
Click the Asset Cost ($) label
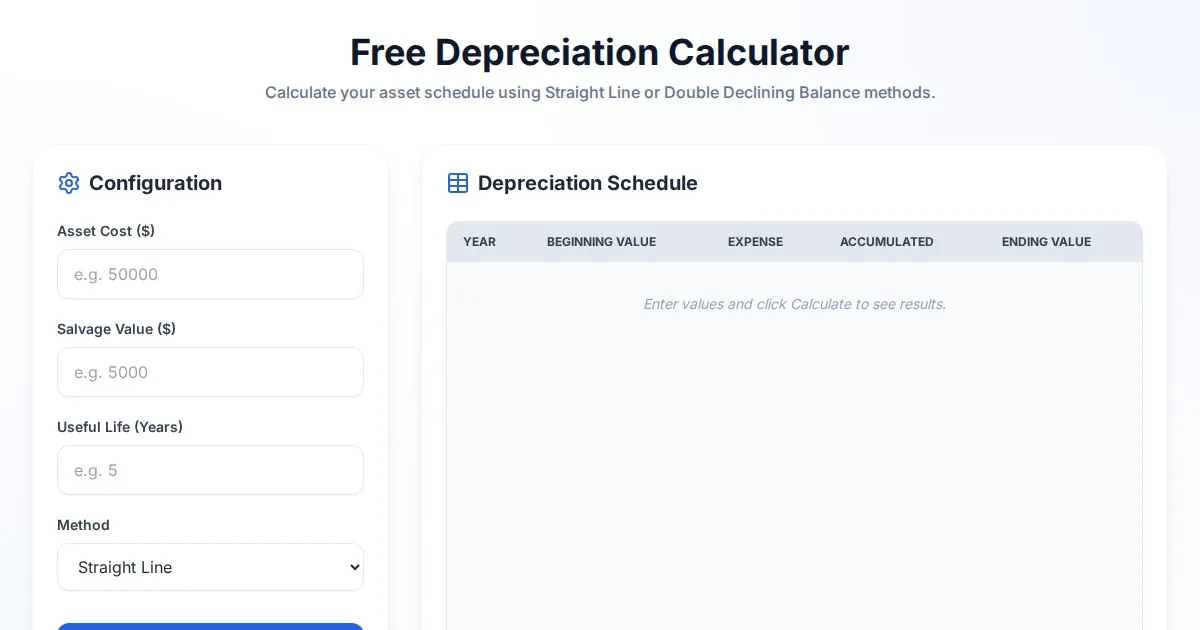point(106,231)
